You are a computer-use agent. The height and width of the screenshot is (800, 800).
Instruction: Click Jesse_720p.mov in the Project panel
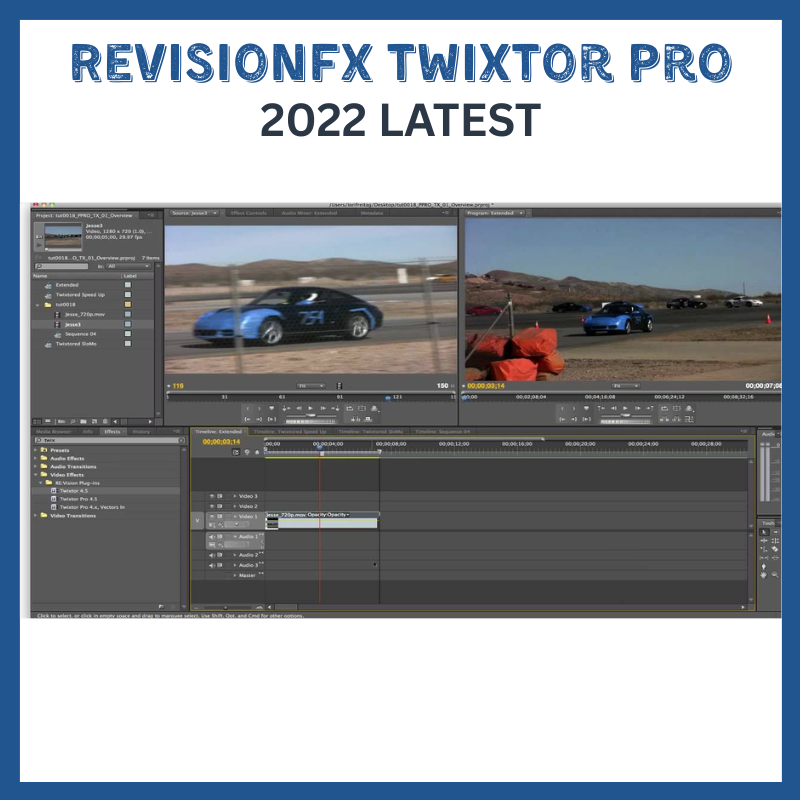pyautogui.click(x=84, y=314)
